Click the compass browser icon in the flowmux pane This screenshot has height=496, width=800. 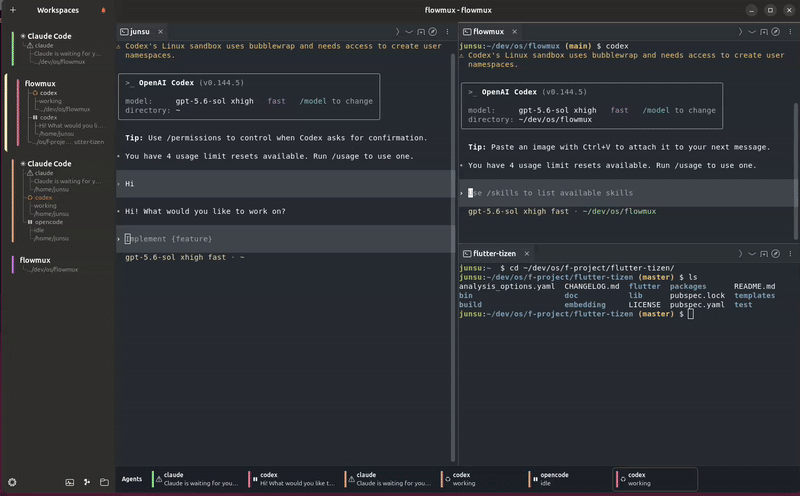click(776, 32)
